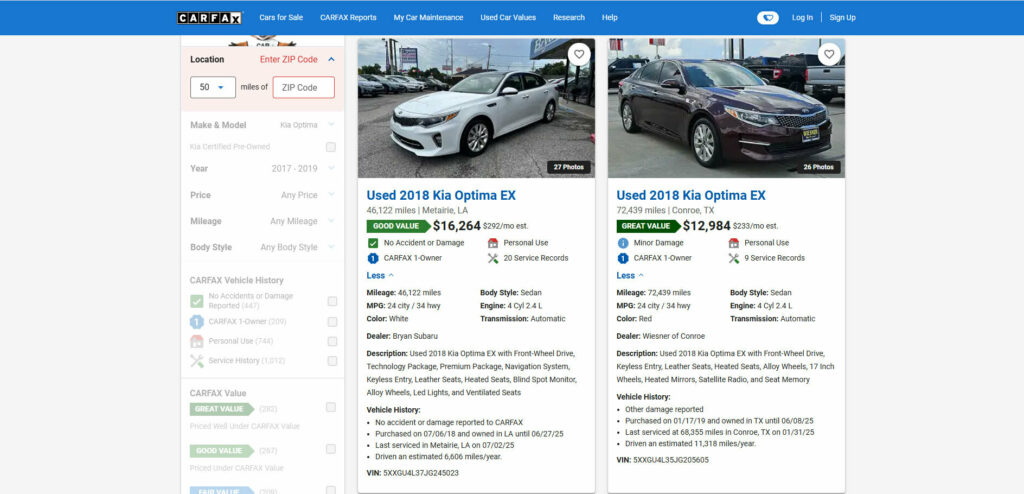
Task: Enable Kia Certified Pre-Owned checkbox
Action: click(x=331, y=147)
